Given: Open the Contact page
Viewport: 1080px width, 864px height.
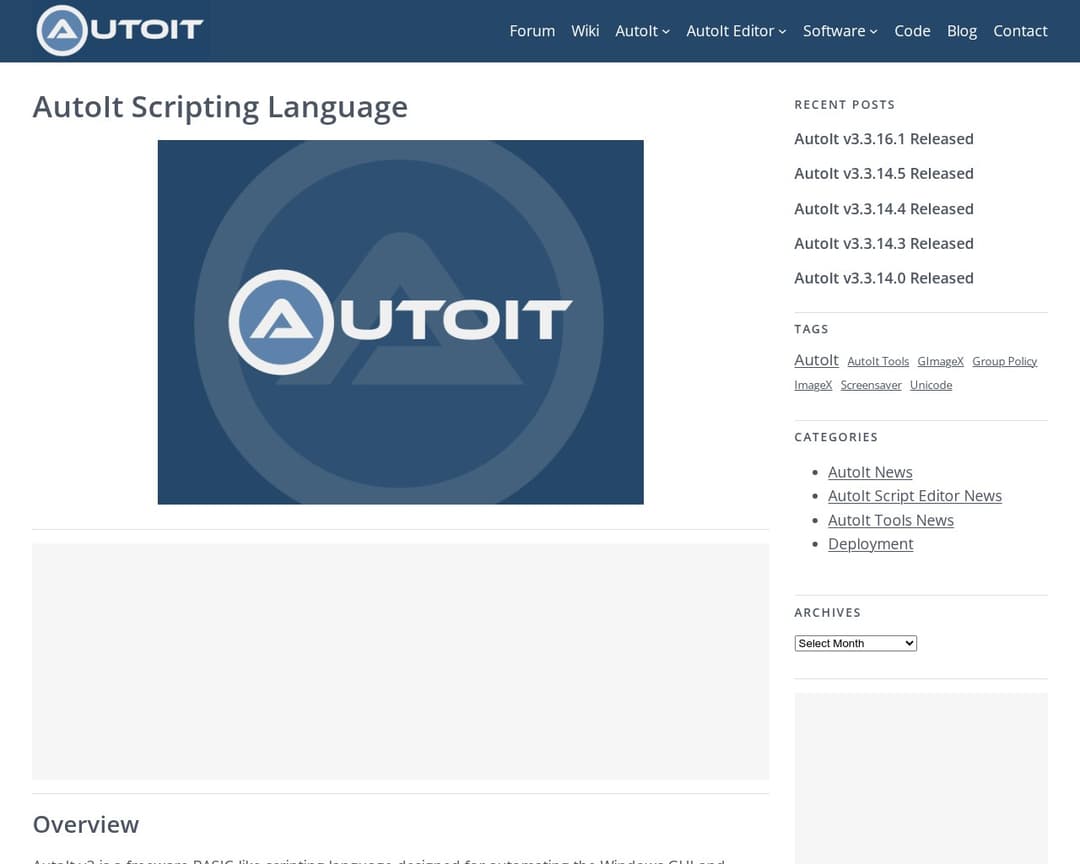Looking at the screenshot, I should click(x=1020, y=31).
